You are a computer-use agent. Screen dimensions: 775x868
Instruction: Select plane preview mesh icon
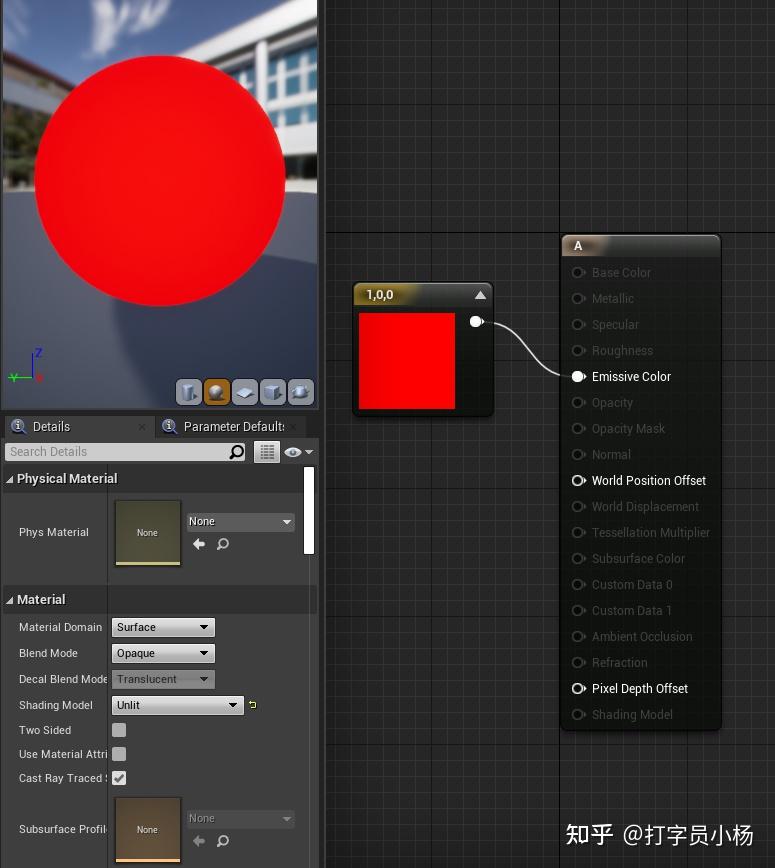(245, 392)
